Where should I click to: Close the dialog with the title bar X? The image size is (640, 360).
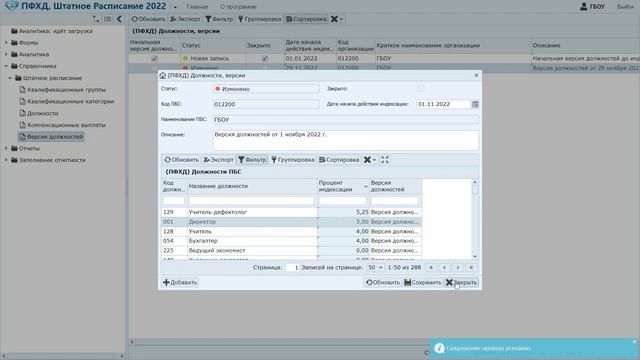pos(476,76)
